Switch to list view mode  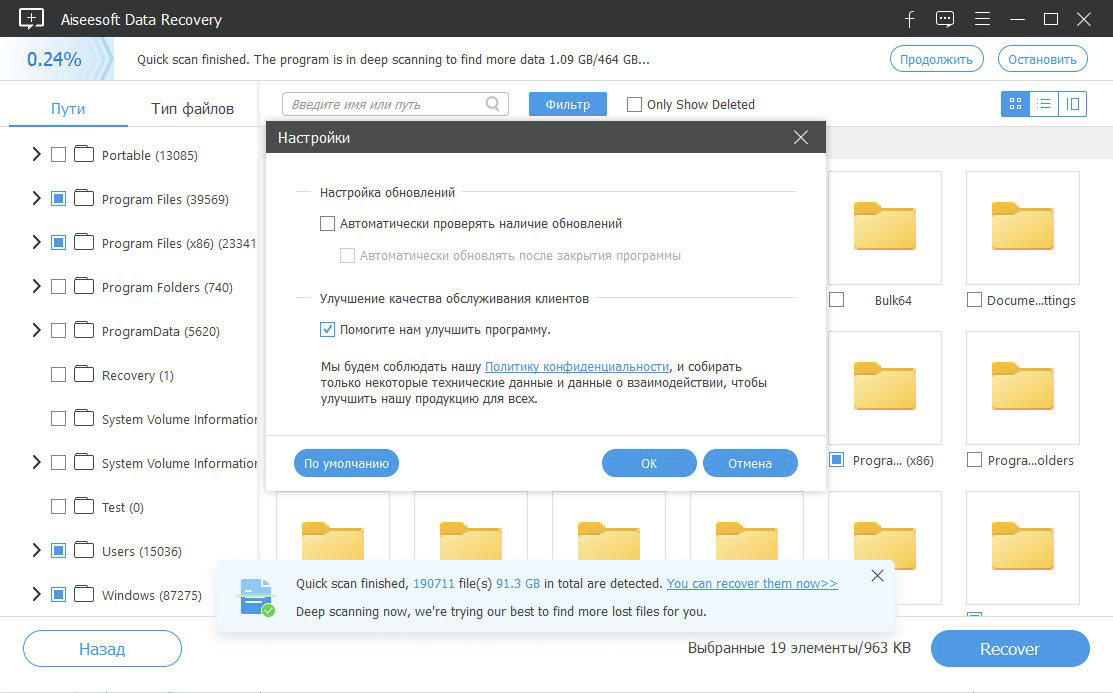click(x=1044, y=104)
